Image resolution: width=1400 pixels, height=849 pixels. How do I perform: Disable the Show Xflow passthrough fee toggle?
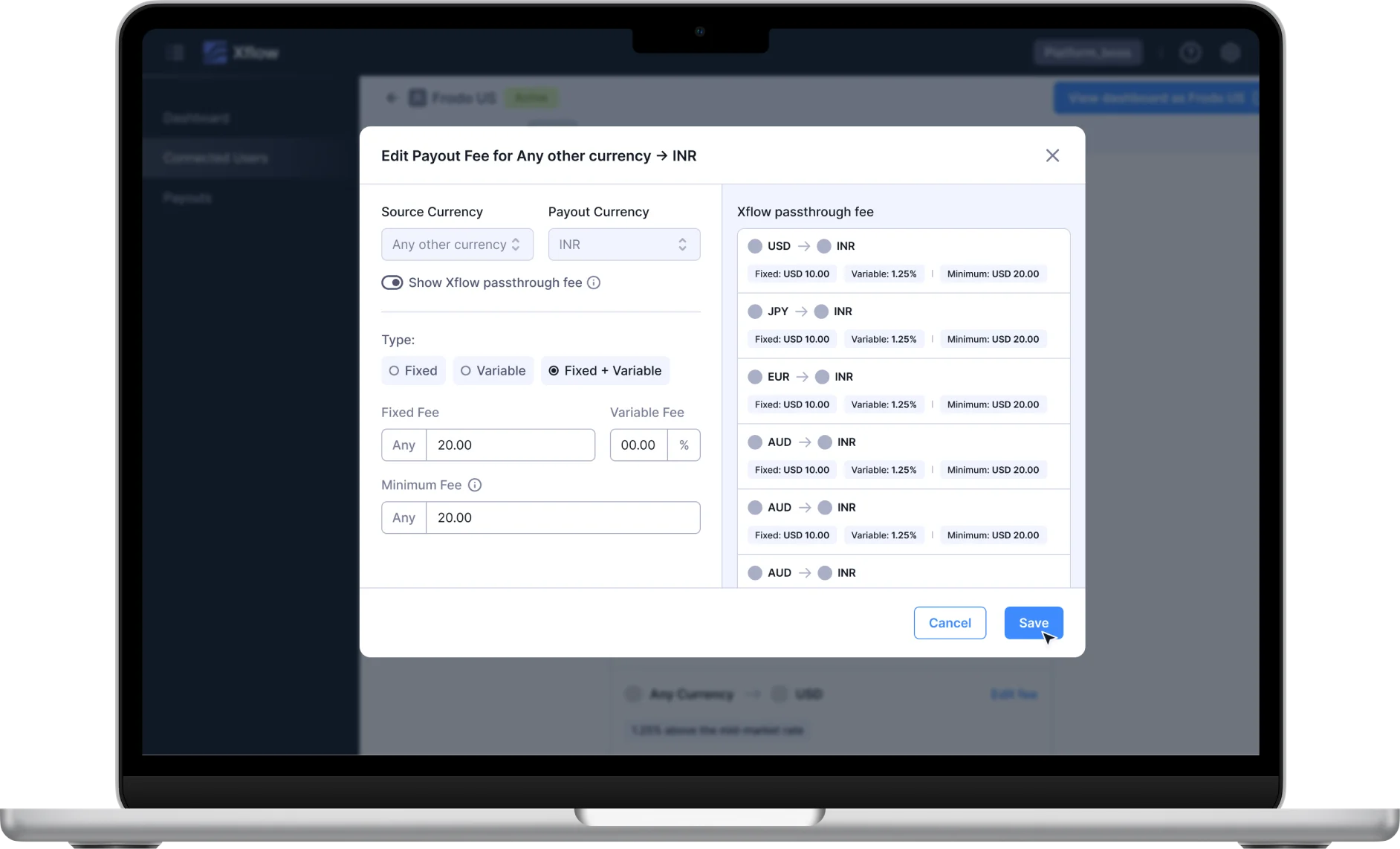pyautogui.click(x=393, y=283)
